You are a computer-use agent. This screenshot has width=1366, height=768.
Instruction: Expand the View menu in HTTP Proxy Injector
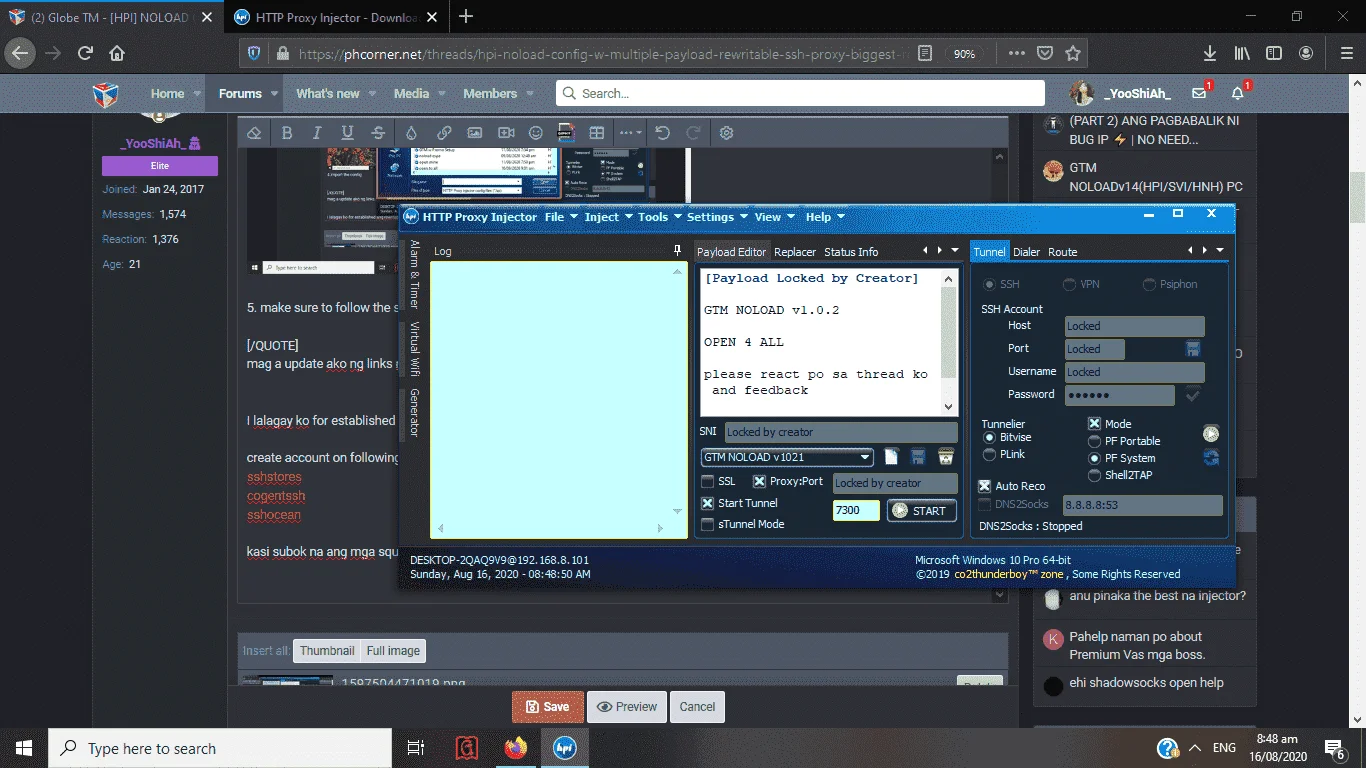click(775, 217)
